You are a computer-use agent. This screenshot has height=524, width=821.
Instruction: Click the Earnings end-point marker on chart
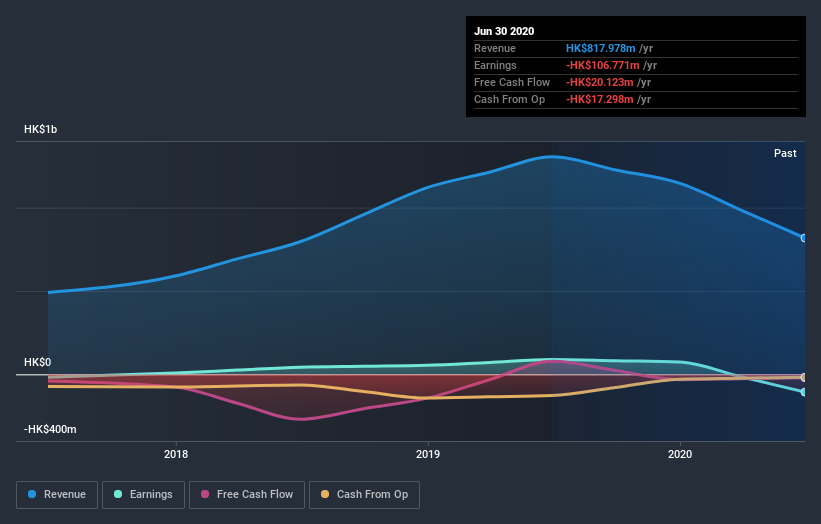[x=803, y=392]
